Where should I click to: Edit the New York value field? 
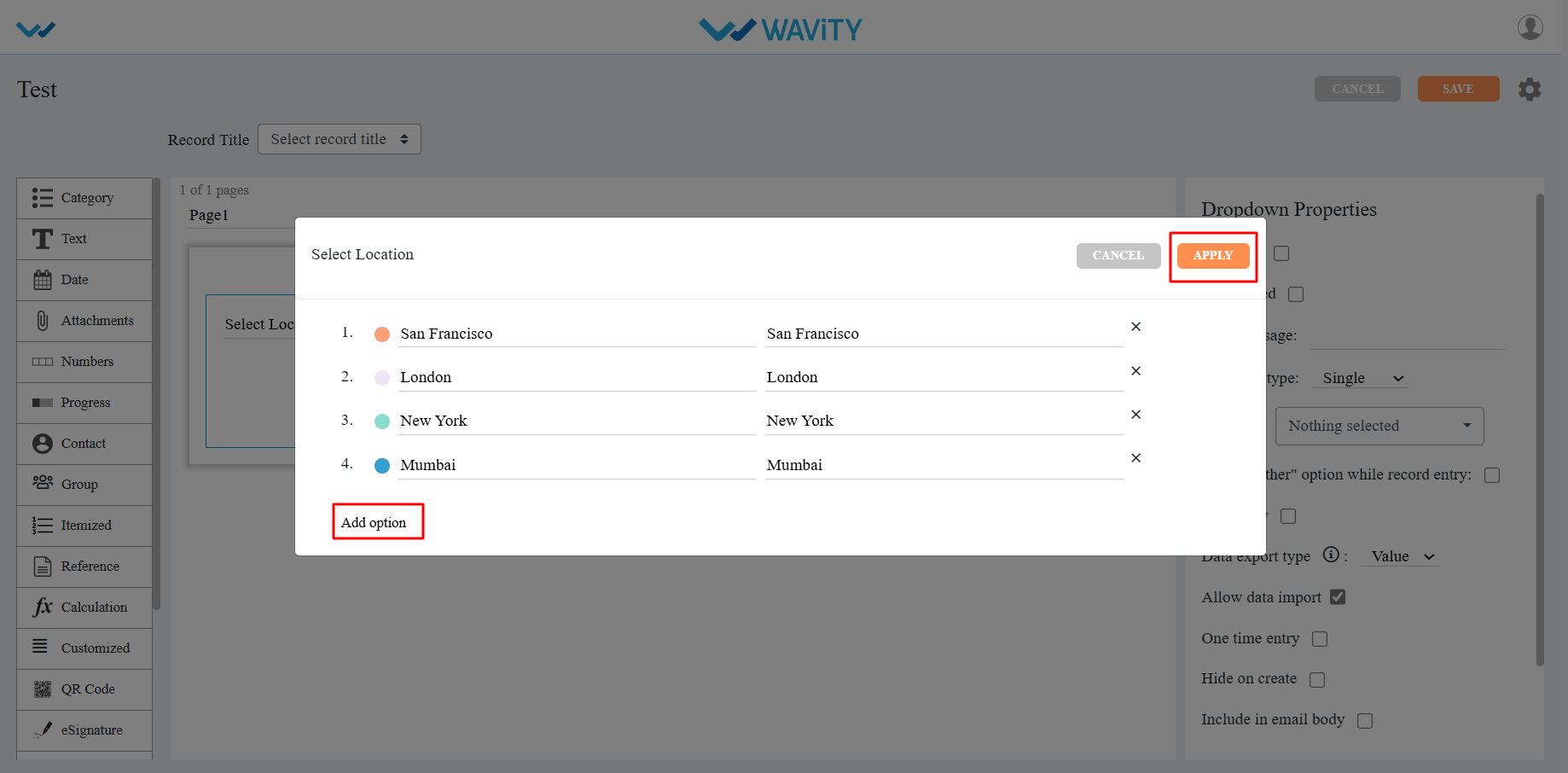pyautogui.click(x=944, y=421)
